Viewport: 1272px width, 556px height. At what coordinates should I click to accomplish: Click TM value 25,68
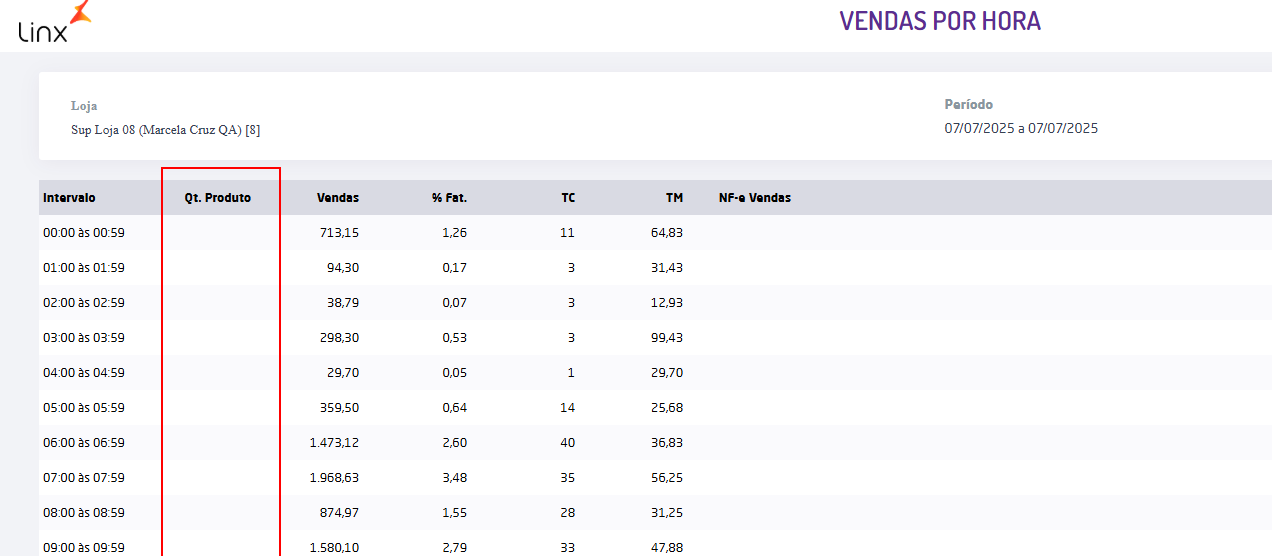[667, 408]
